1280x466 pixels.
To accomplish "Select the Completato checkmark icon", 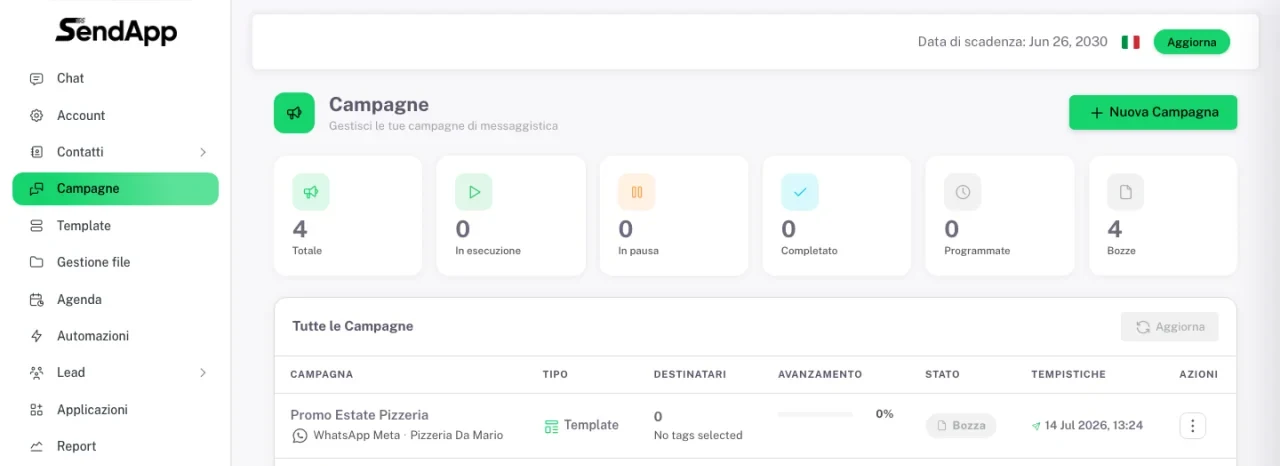I will click(800, 192).
